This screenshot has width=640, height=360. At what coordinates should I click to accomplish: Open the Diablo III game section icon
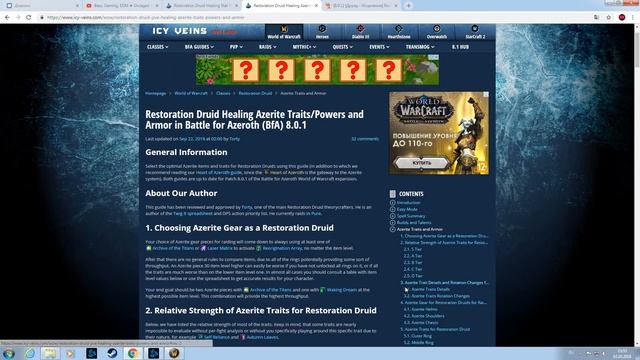pyautogui.click(x=360, y=32)
